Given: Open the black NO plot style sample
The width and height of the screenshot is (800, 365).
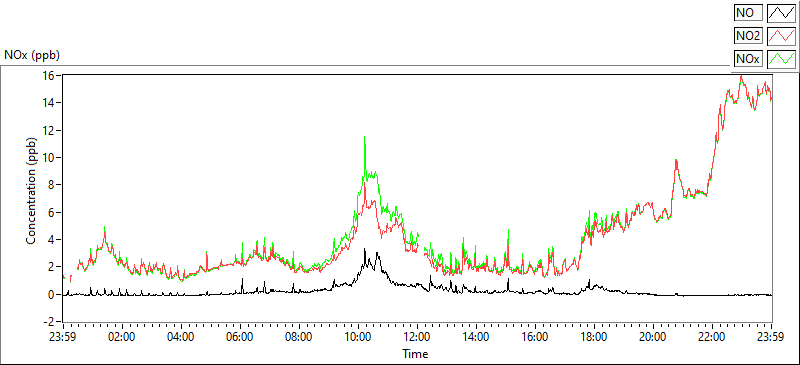Looking at the screenshot, I should (782, 12).
